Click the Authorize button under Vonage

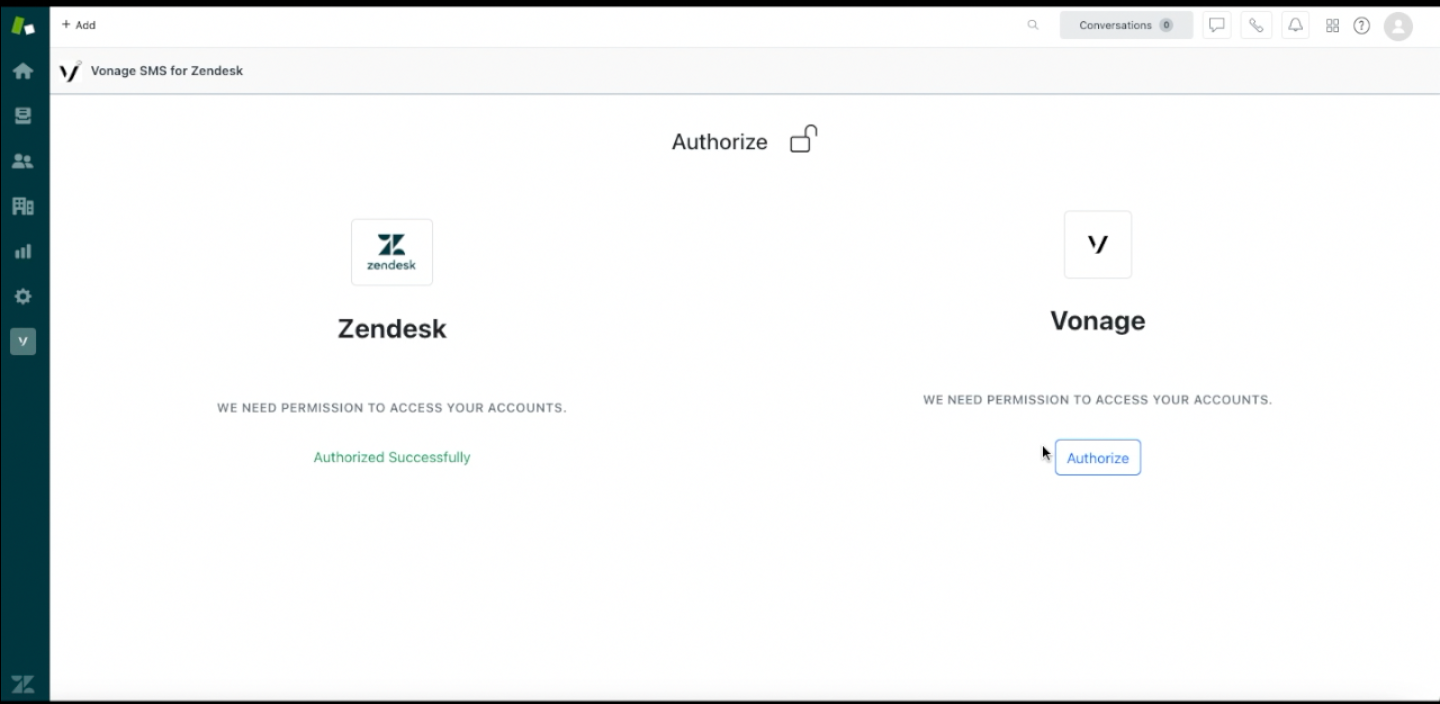(1098, 457)
